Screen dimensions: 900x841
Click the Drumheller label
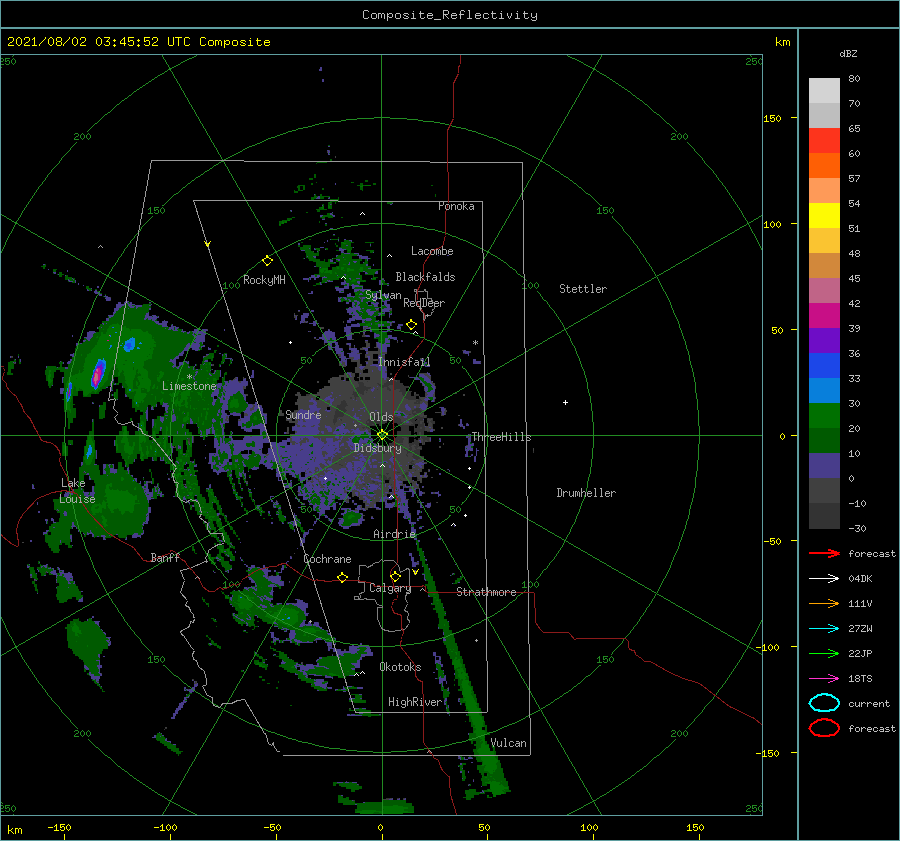(586, 493)
